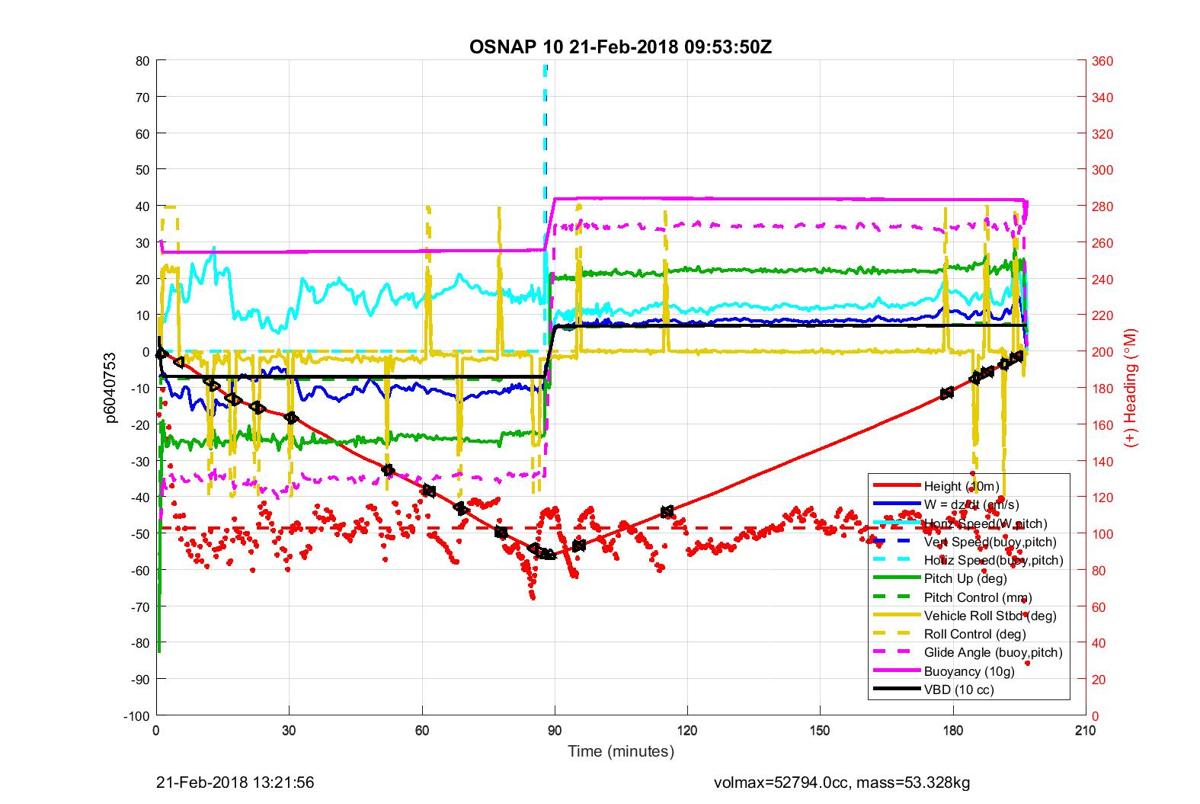Image resolution: width=1200 pixels, height=804 pixels.
Task: Click right heading-axis tick label "360"
Action: (x=1103, y=61)
